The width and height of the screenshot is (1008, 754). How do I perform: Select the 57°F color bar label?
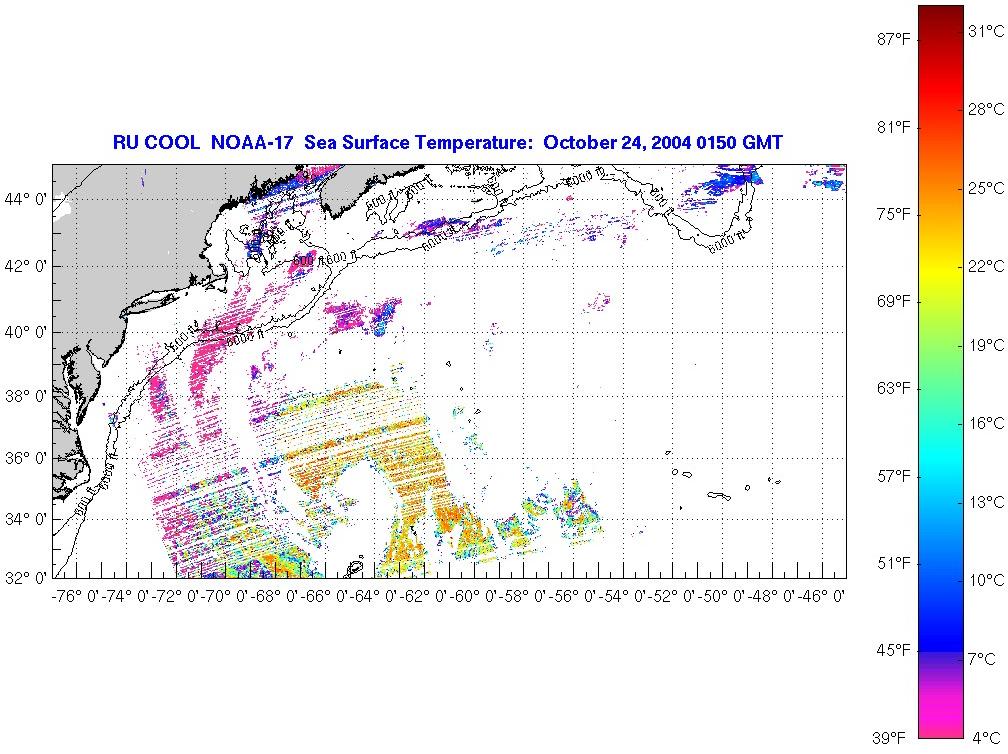pos(894,476)
